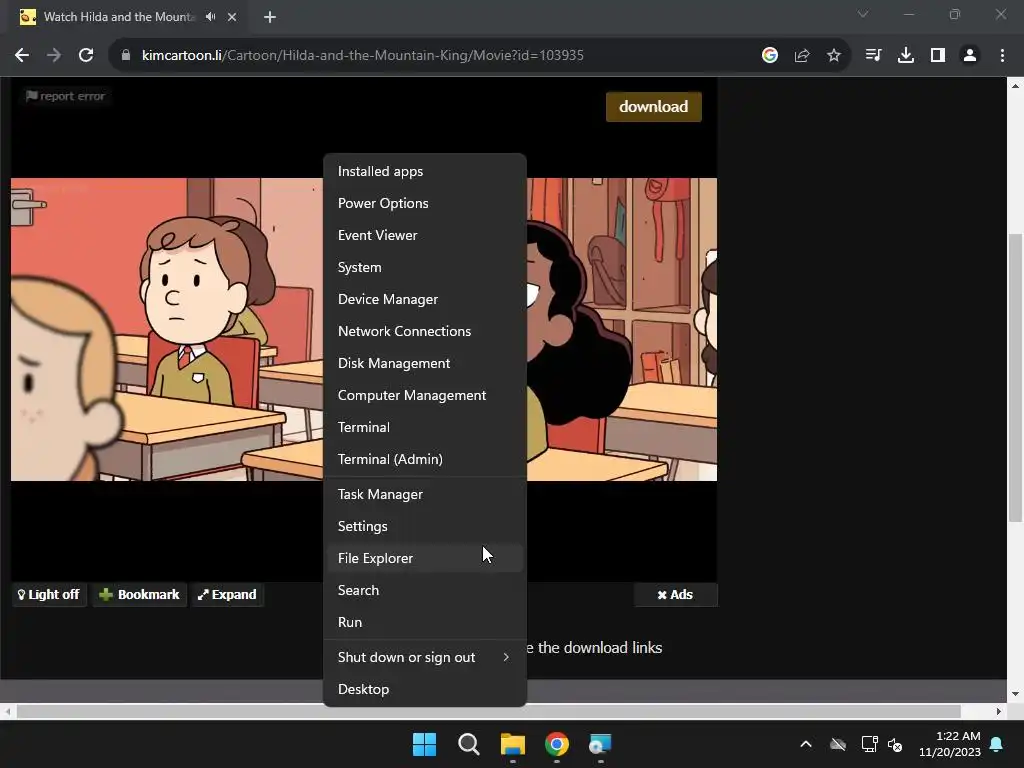
Task: Open clock showing 1:22 AM
Action: (x=950, y=744)
